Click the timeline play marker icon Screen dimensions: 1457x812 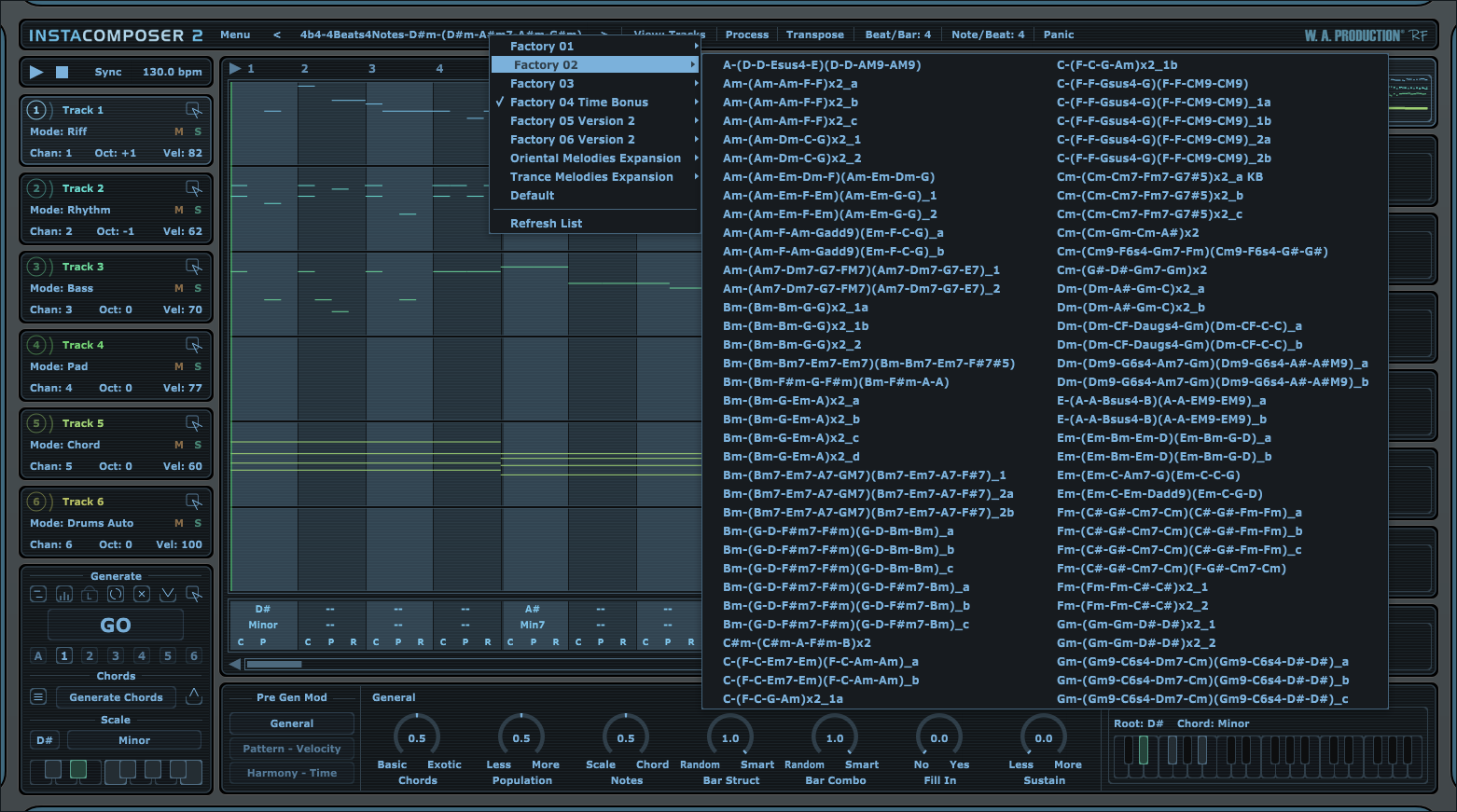[x=235, y=68]
